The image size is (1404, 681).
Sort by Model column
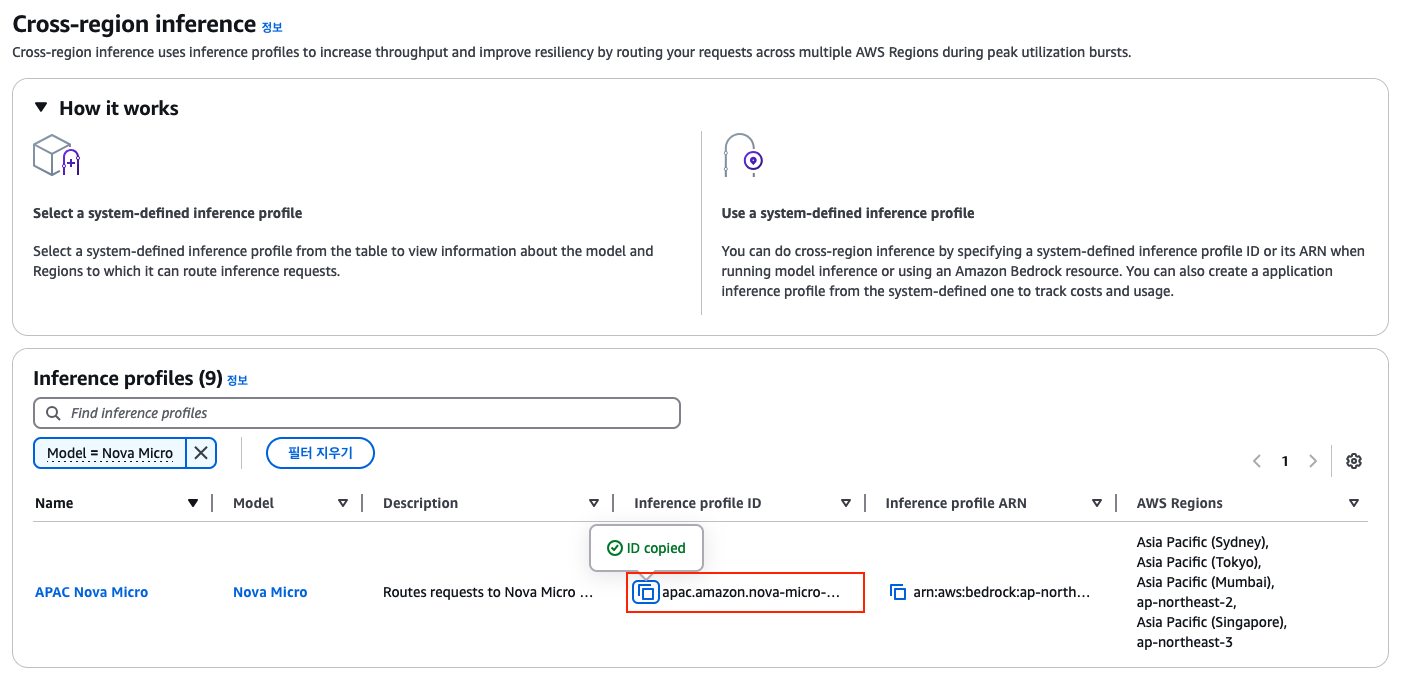coord(343,503)
